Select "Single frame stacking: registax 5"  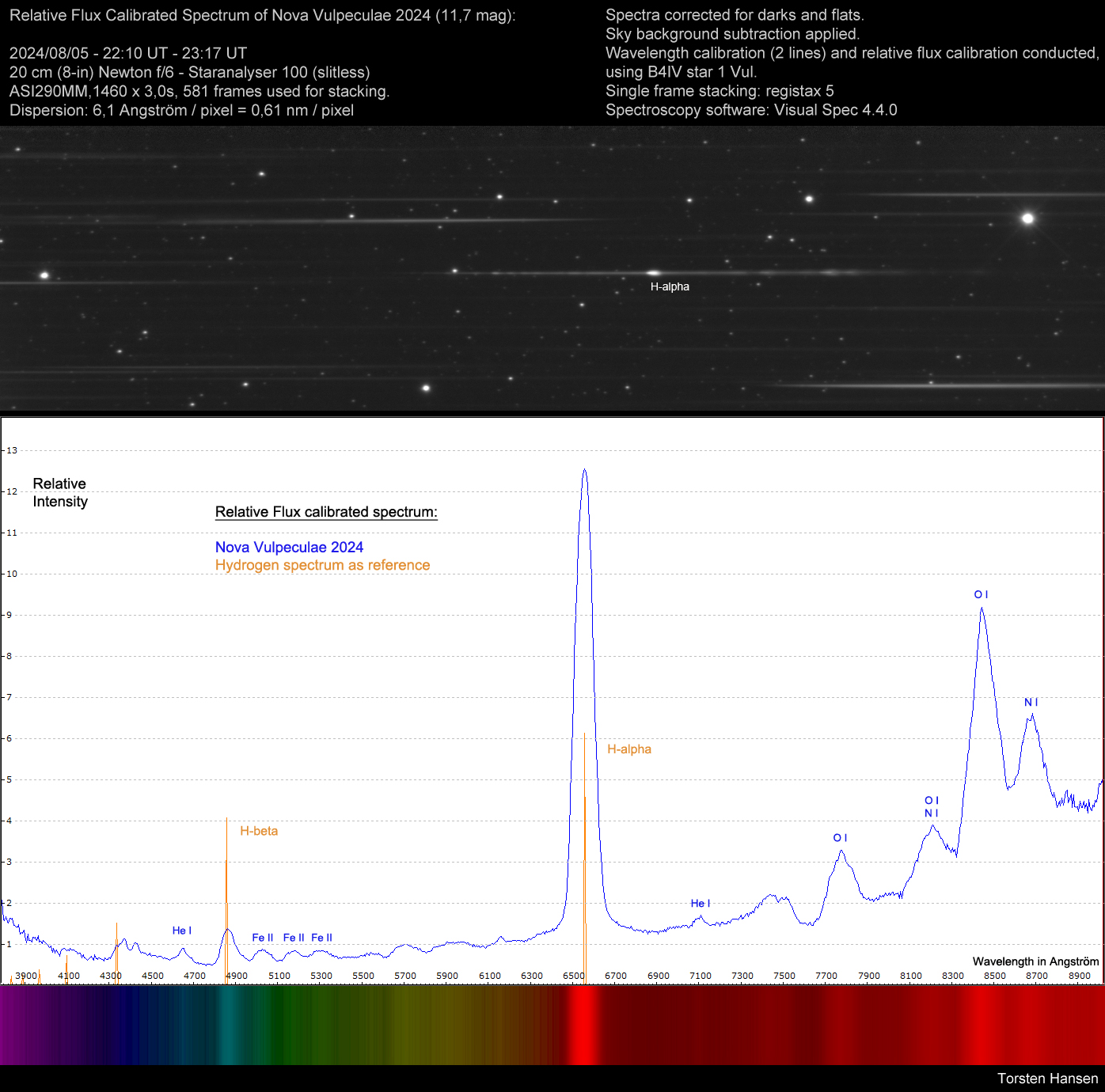click(x=720, y=91)
